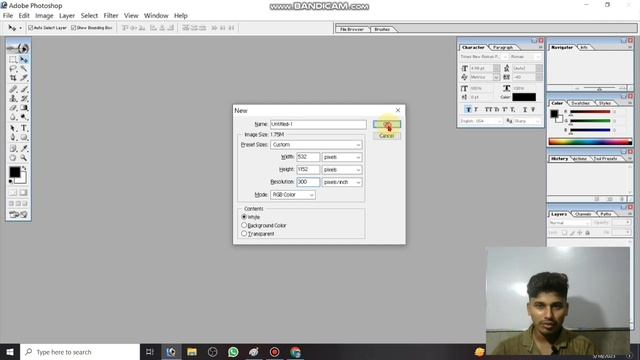Click Cancel in the New dialog

point(387,136)
